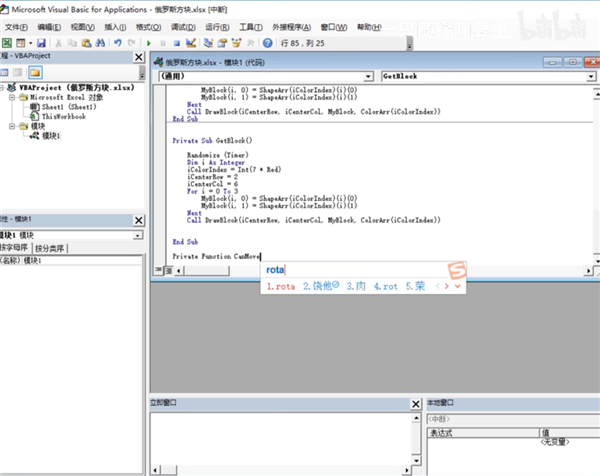Toggle Folders view in Project panel
Image resolution: width=600 pixels, height=476 pixels.
tap(34, 72)
